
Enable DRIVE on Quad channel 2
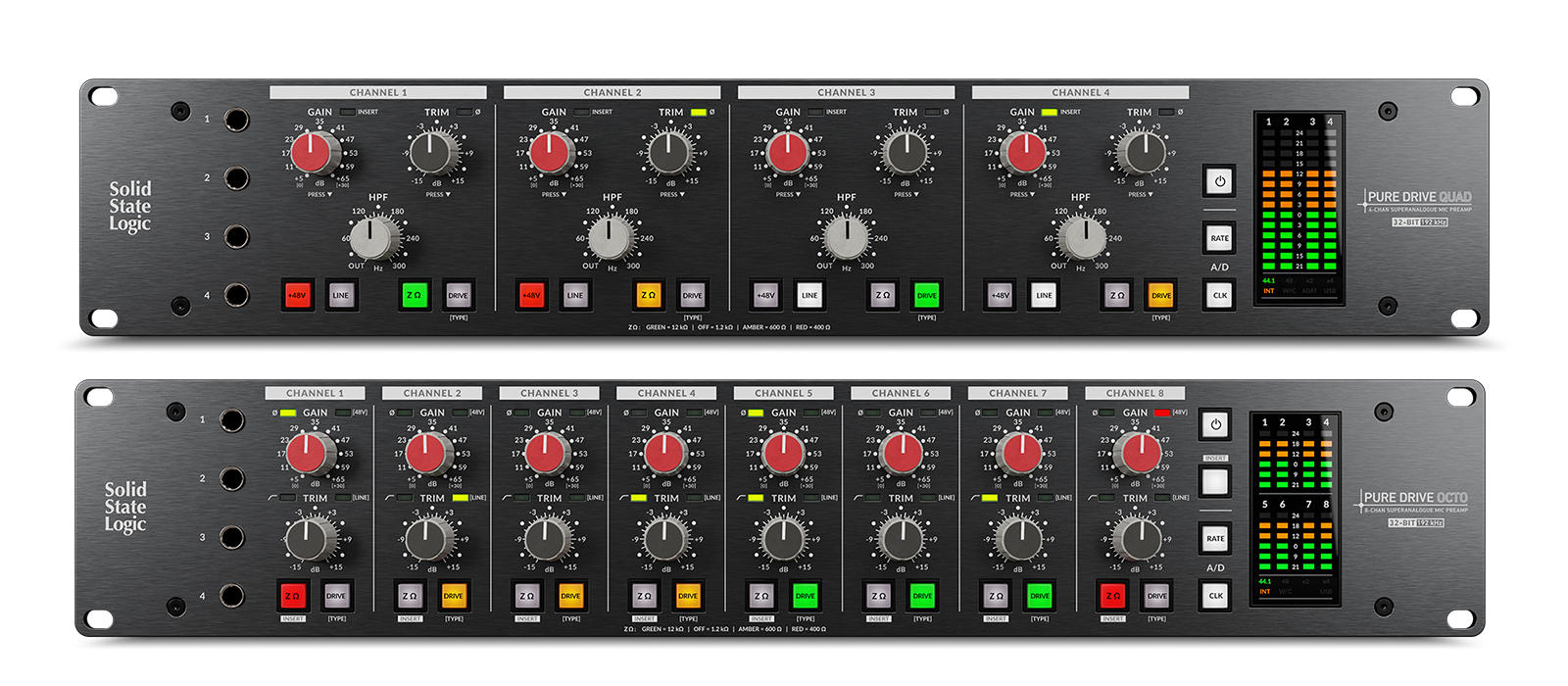pos(692,295)
